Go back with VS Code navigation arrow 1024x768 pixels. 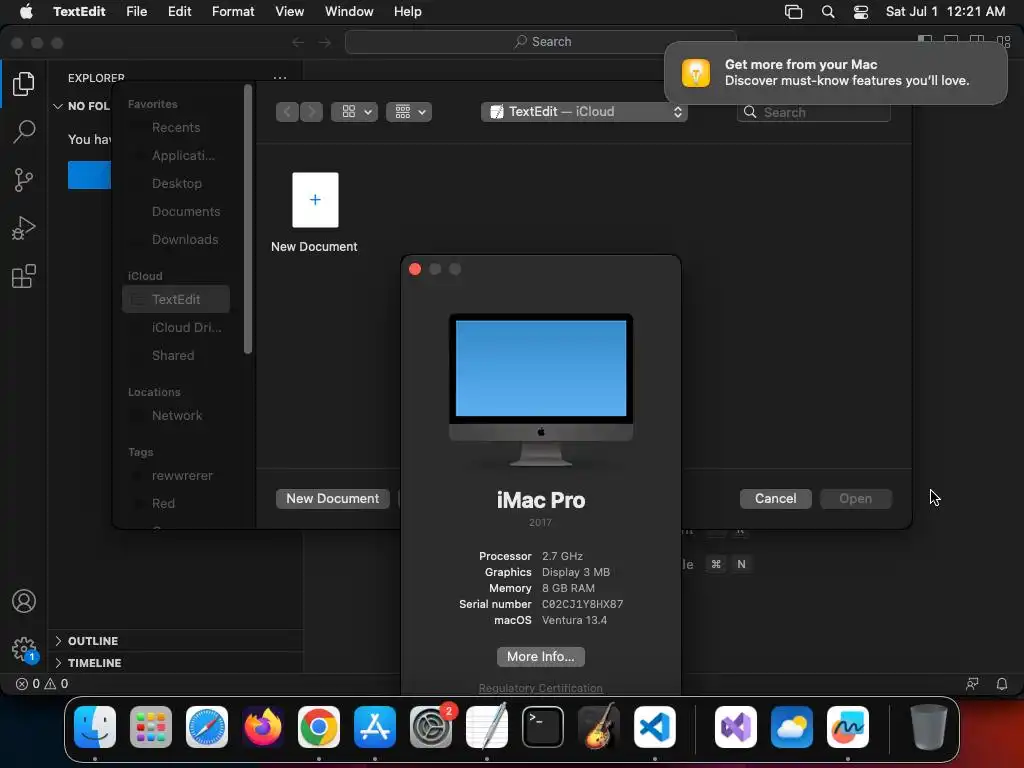pos(298,42)
